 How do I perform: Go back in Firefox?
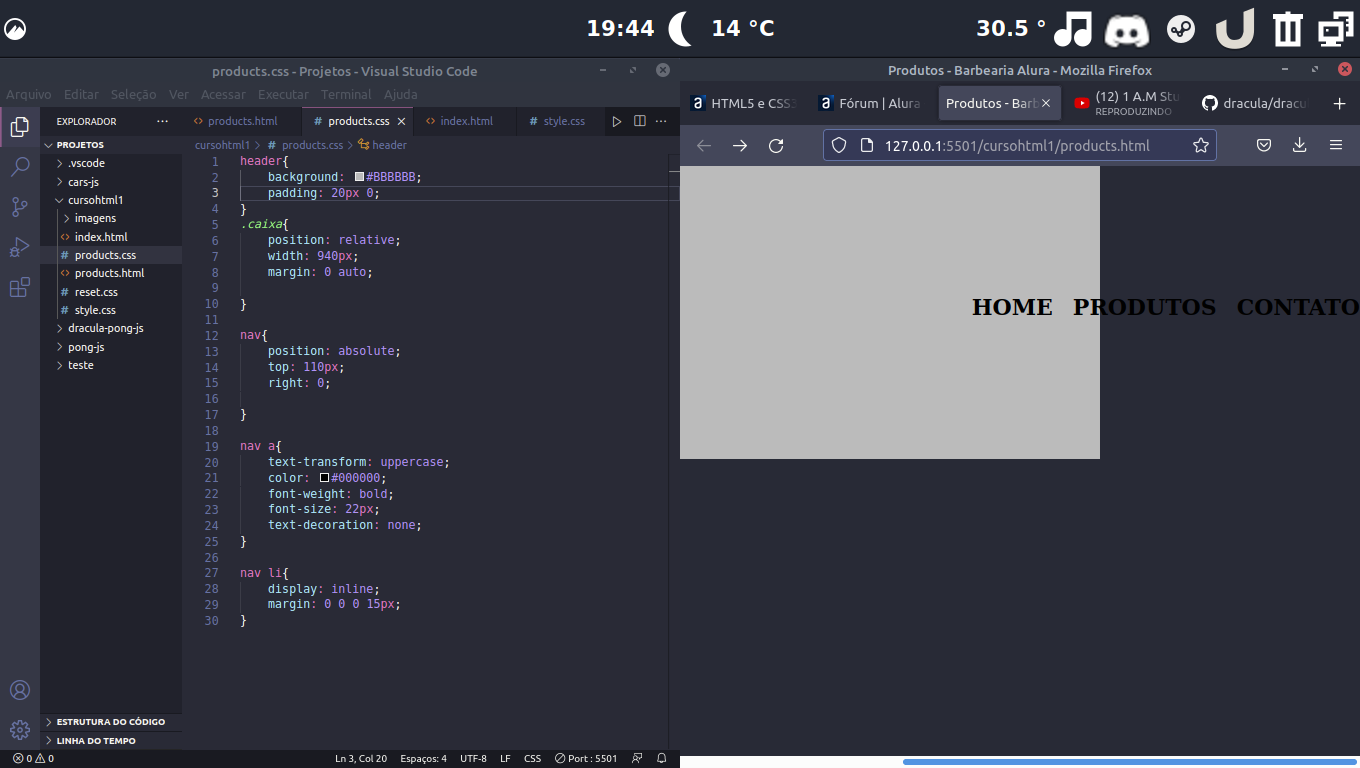pos(704,146)
